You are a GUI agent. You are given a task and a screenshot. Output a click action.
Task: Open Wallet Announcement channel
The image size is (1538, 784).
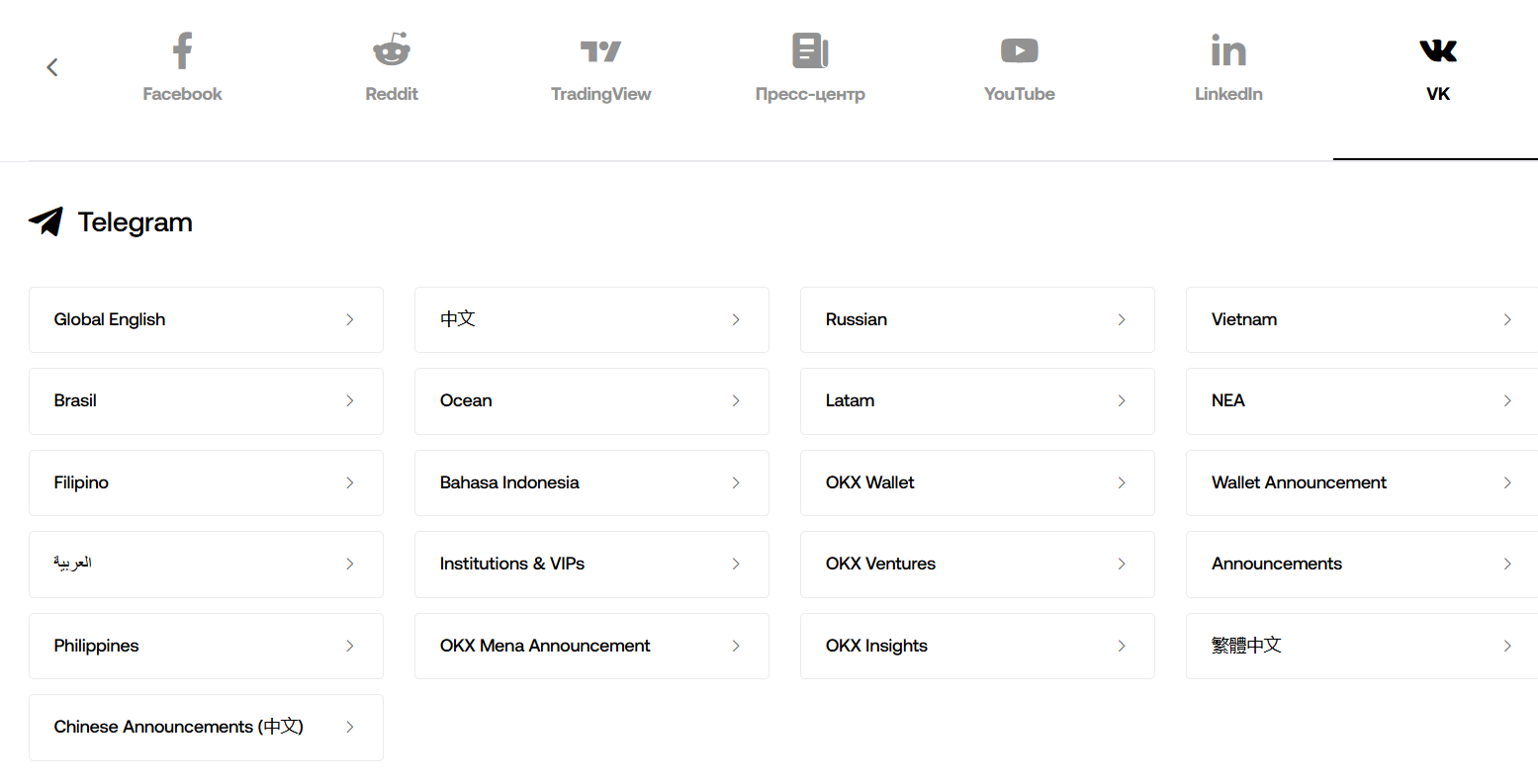click(x=1362, y=482)
